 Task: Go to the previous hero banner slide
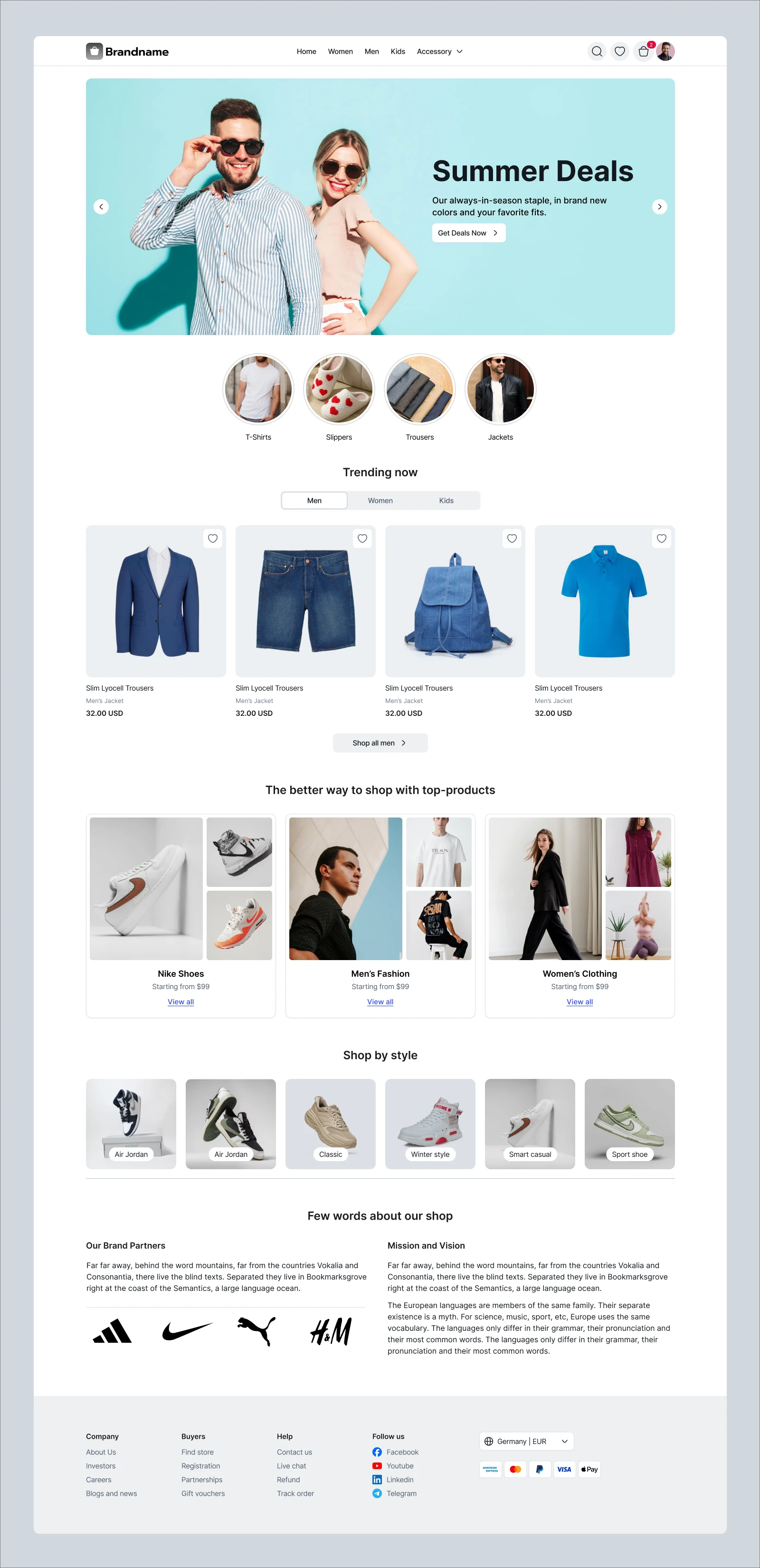[x=101, y=207]
